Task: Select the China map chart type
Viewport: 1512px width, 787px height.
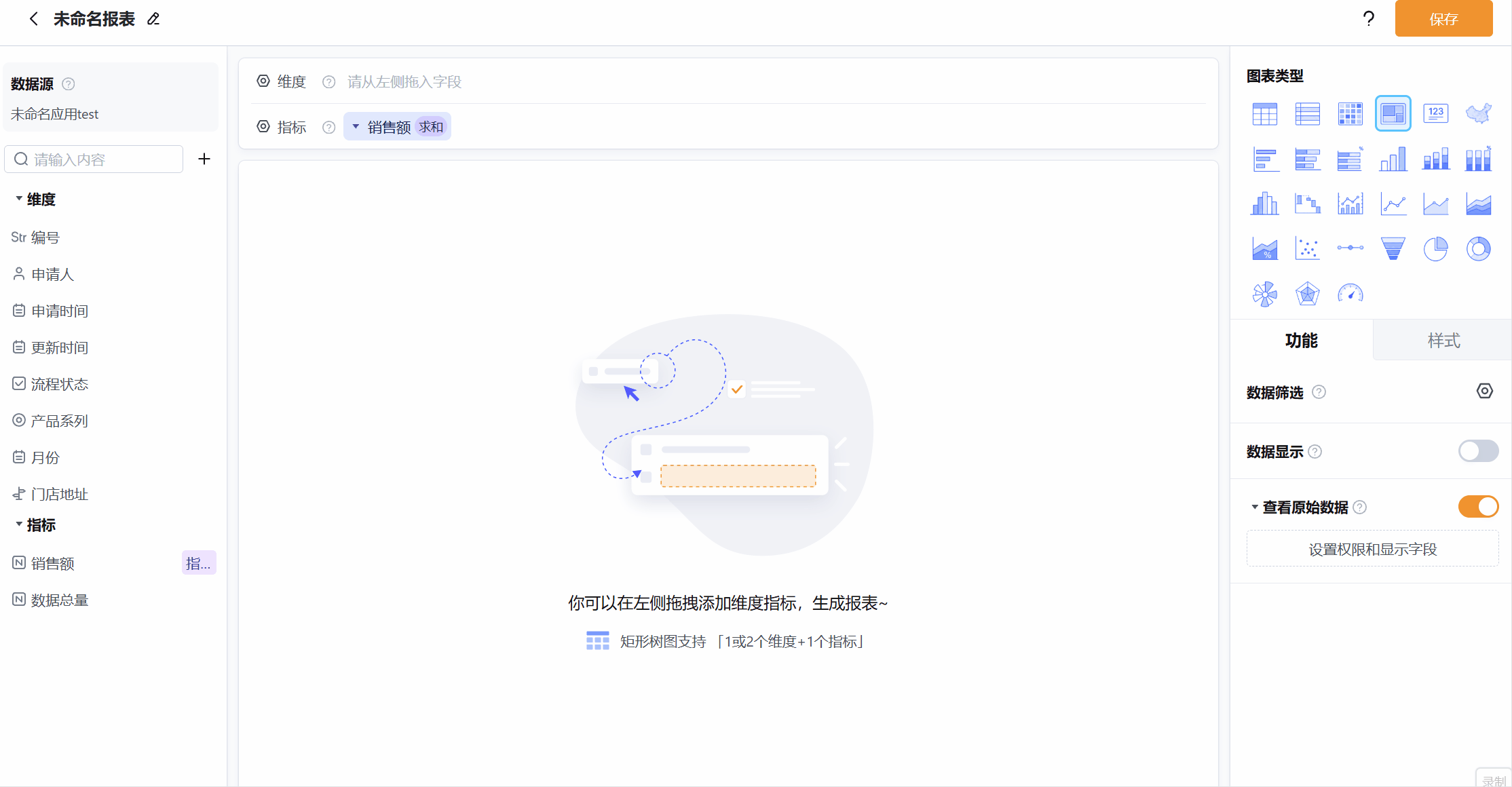Action: 1478,114
